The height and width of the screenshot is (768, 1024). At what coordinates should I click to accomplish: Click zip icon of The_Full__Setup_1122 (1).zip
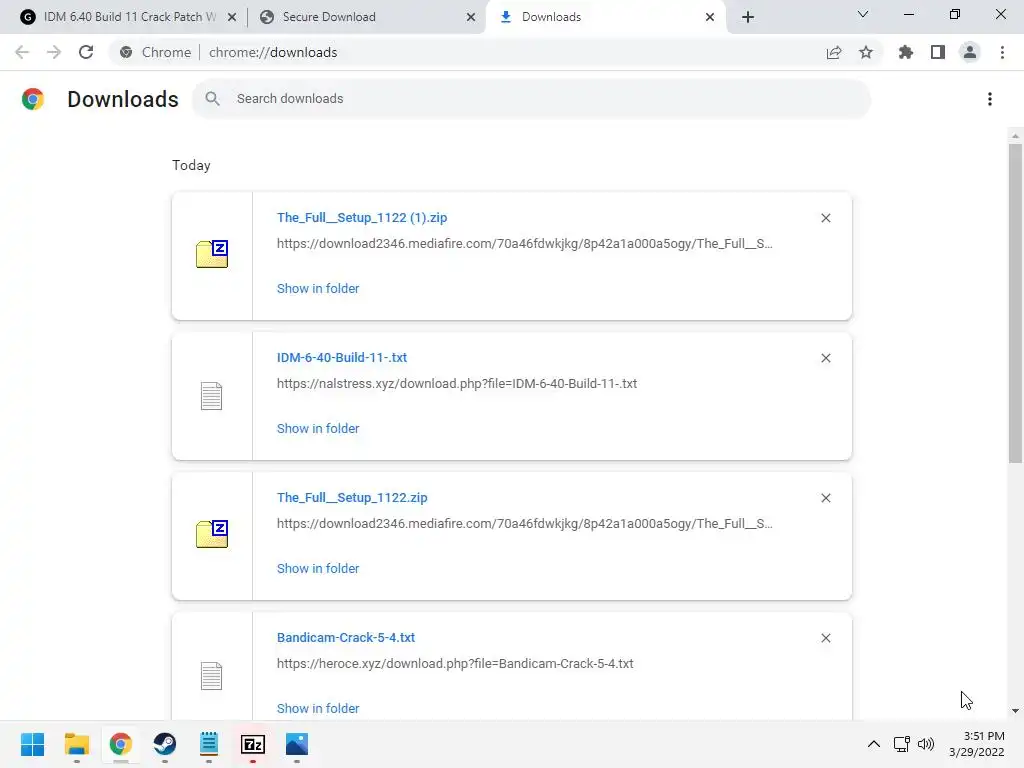click(212, 254)
